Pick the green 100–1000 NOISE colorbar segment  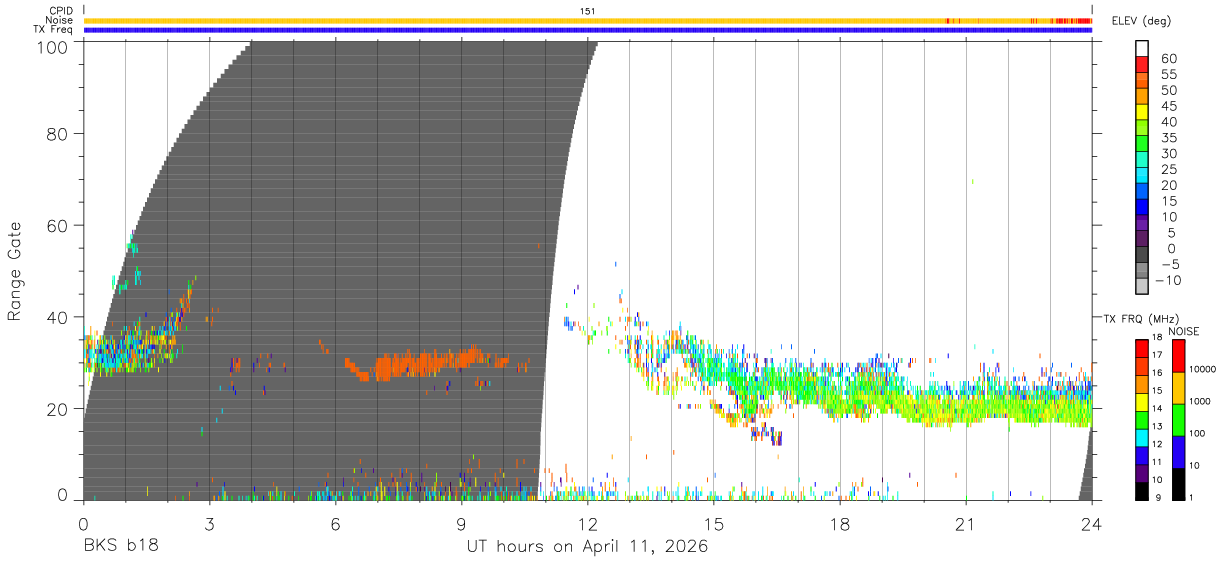(x=1177, y=420)
